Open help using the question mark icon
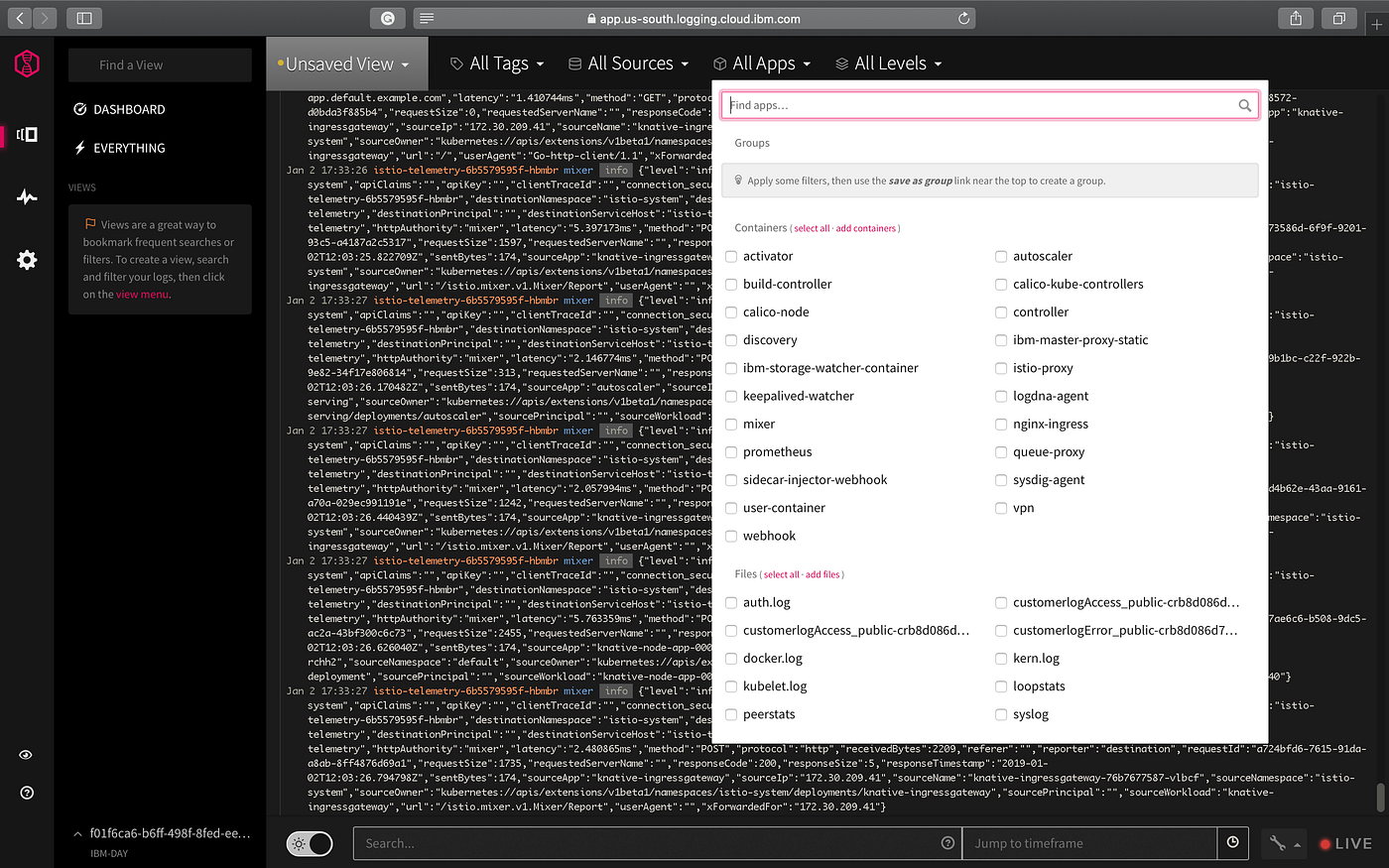Image resolution: width=1389 pixels, height=868 pixels. pos(26,792)
